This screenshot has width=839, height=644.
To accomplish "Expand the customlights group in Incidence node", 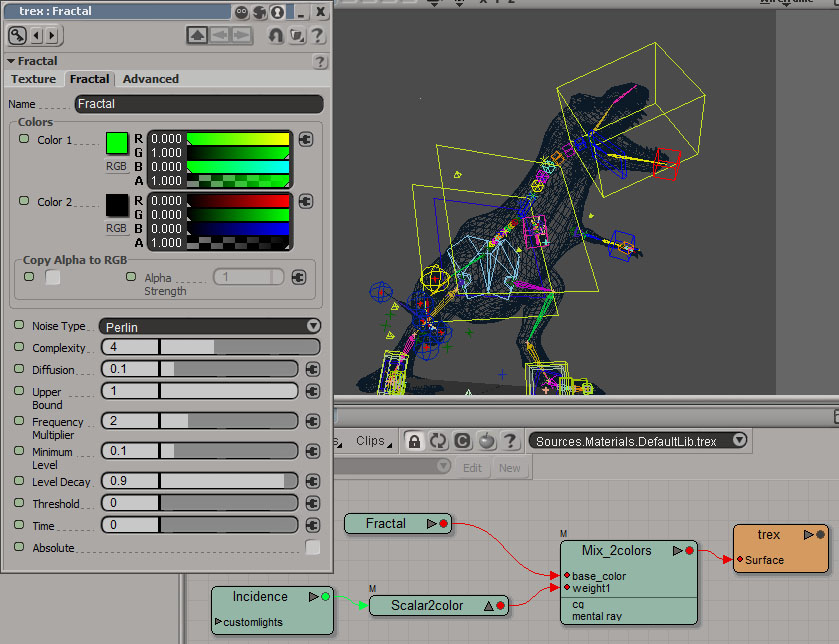I will 218,622.
